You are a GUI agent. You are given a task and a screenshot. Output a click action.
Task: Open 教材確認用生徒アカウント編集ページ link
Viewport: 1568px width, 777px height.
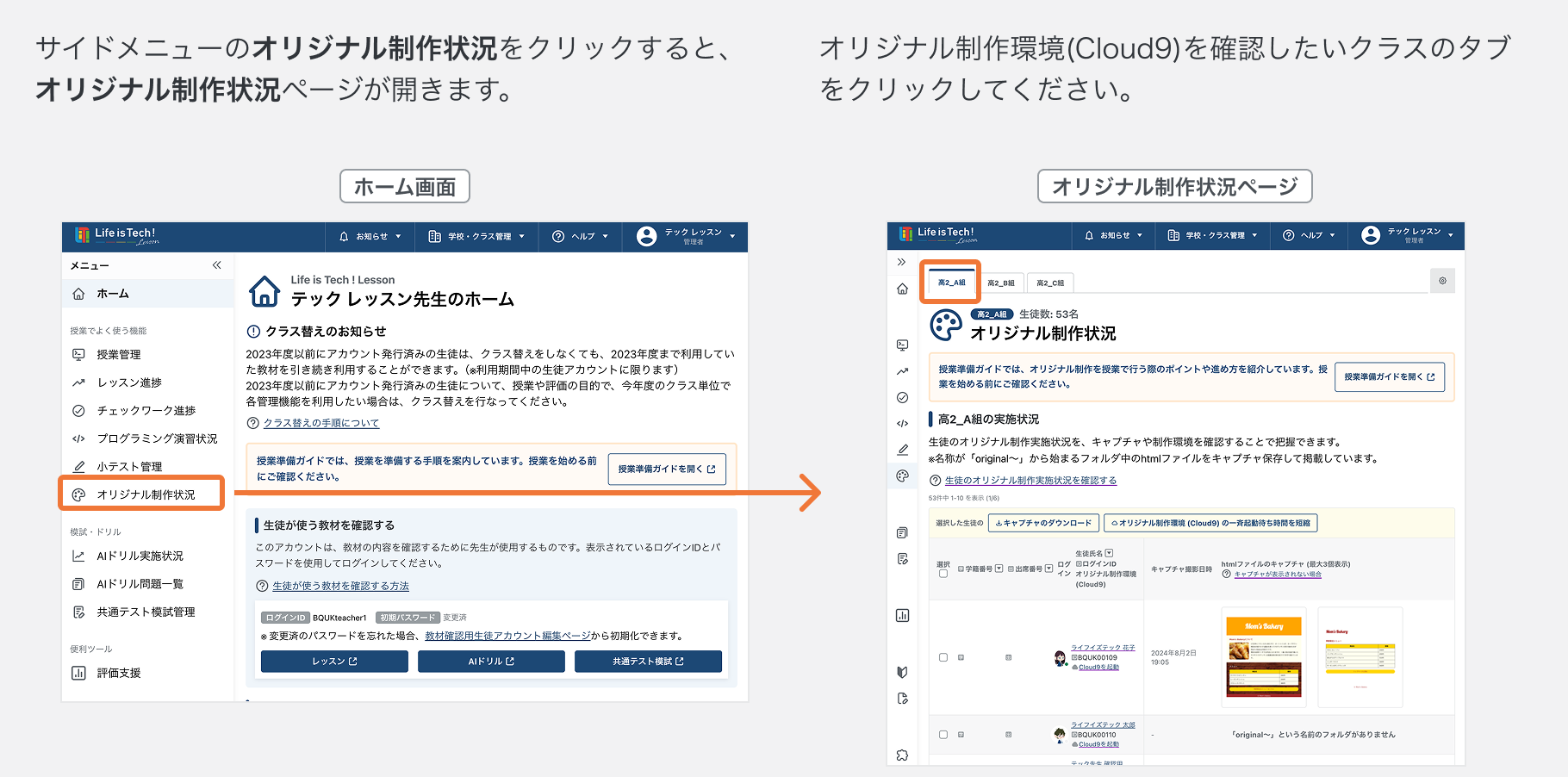coord(507,636)
